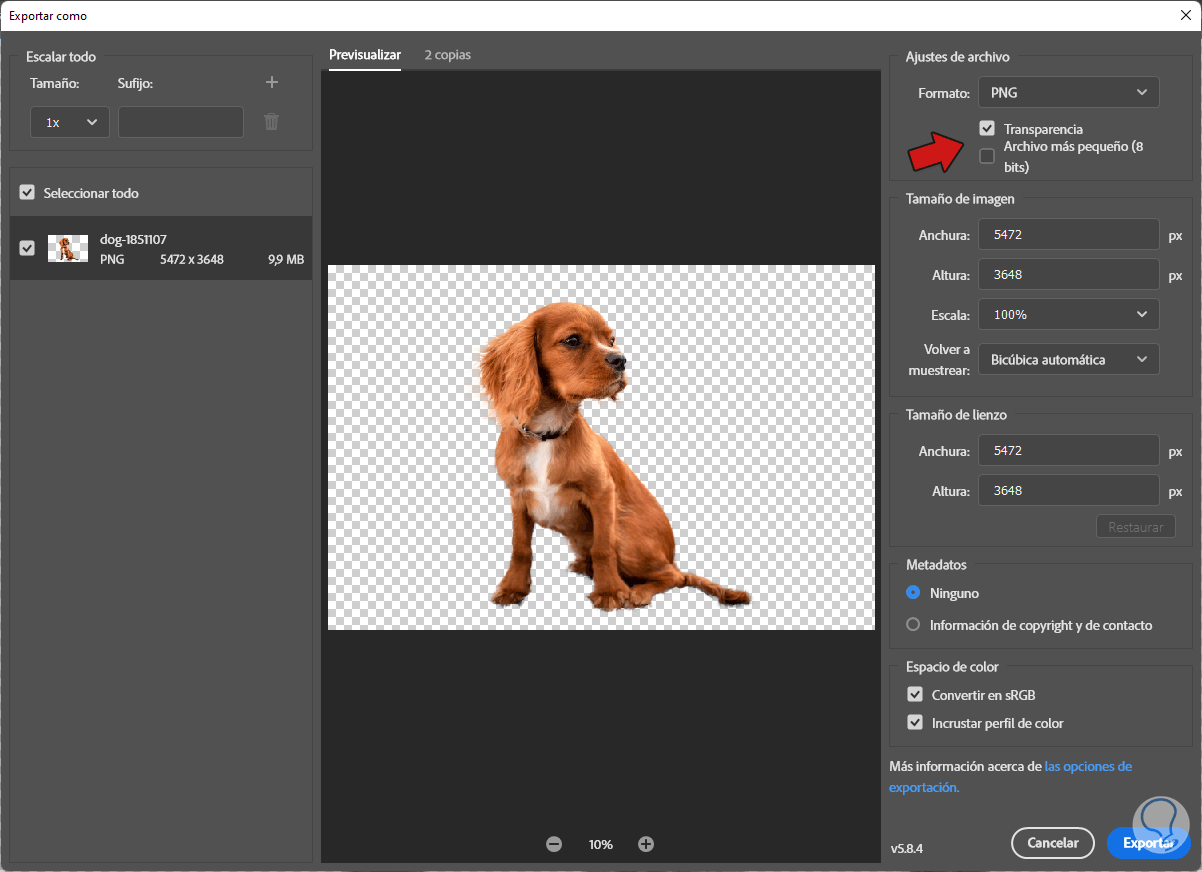Image resolution: width=1202 pixels, height=872 pixels.
Task: Expand the Escala 100% dropdown
Action: (x=1069, y=314)
